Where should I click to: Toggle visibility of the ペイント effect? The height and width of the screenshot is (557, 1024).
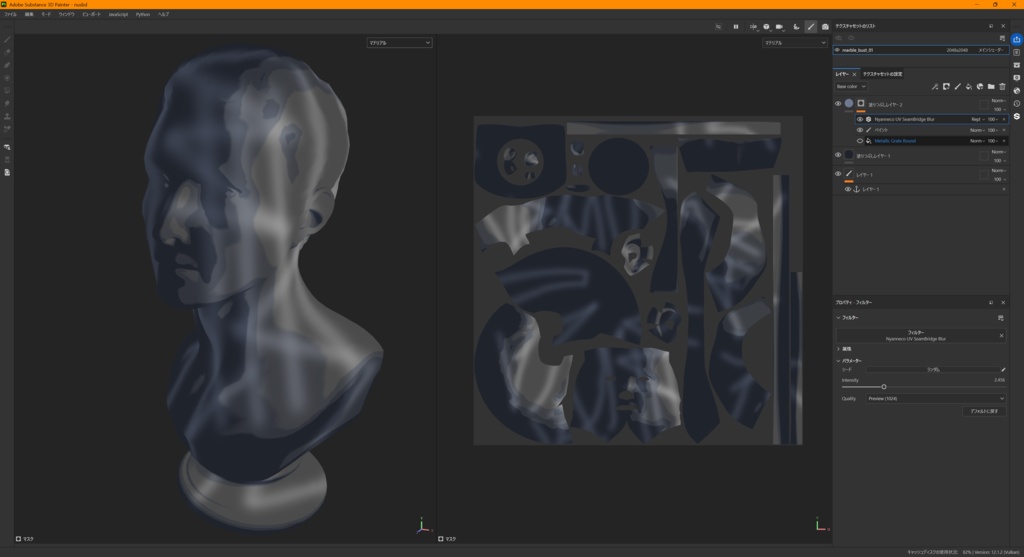859,130
